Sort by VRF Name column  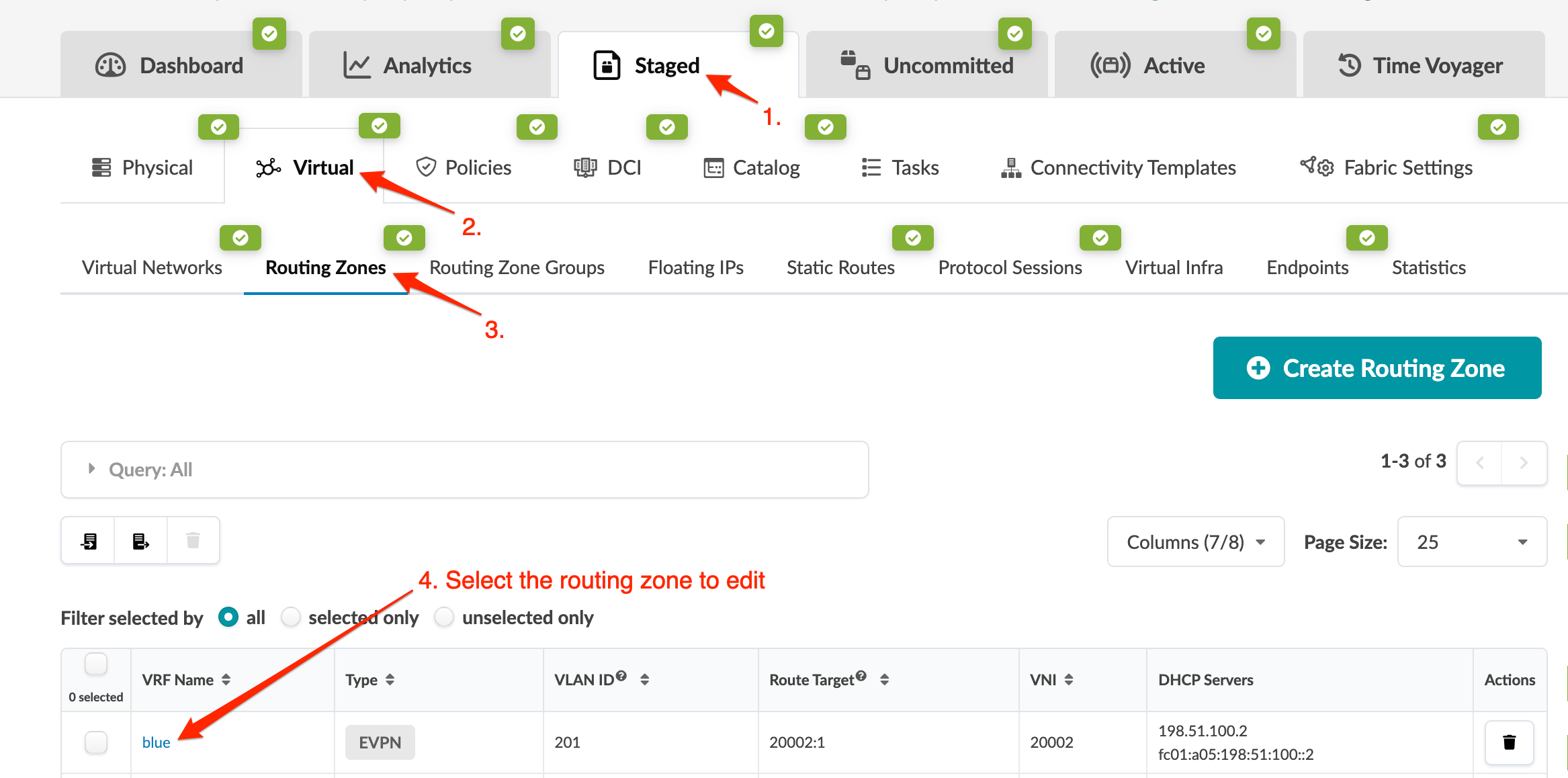click(x=226, y=680)
